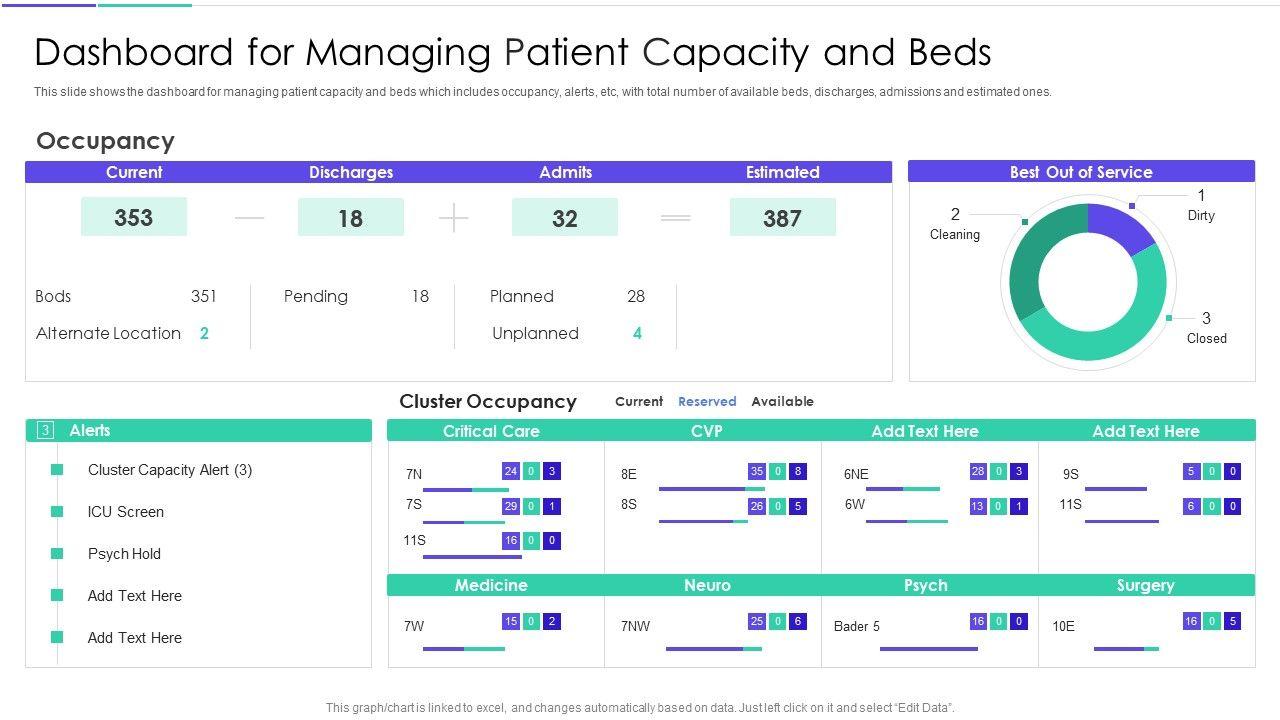This screenshot has height=720, width=1280.
Task: Click the Alternate Location value 2
Action: 204,334
